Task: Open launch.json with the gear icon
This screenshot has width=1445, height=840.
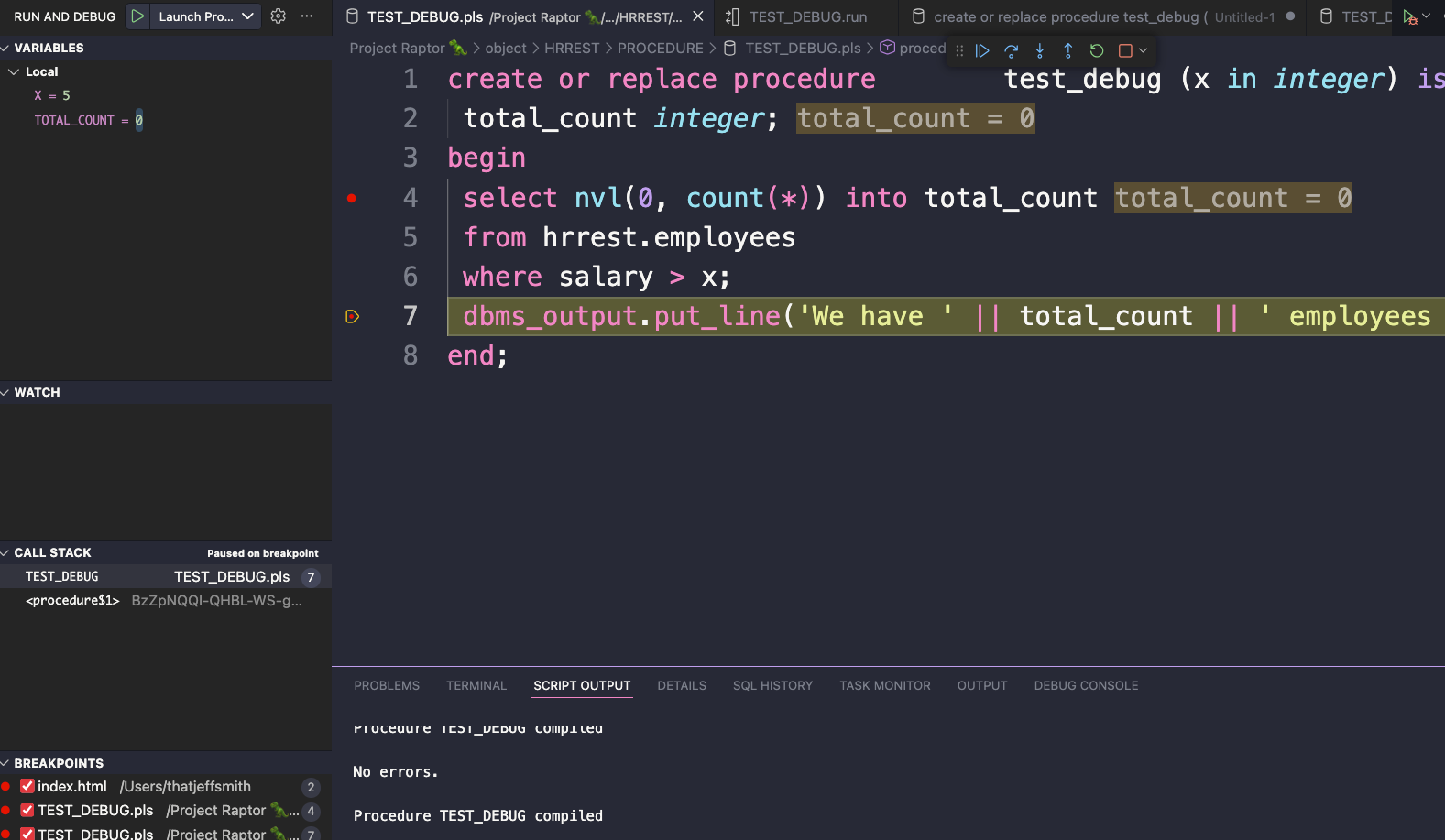Action: pos(279,16)
